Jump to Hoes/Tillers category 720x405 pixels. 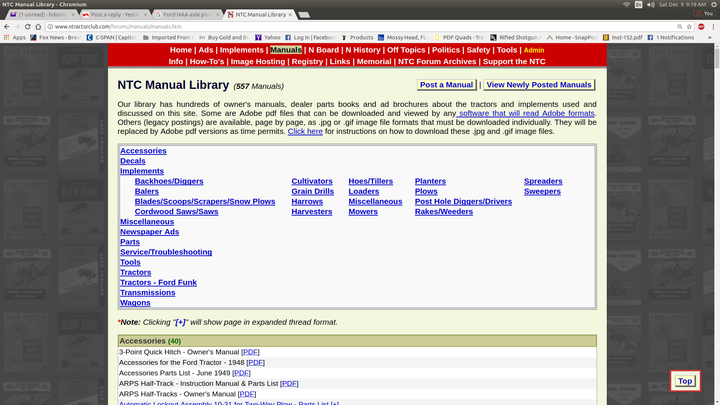(370, 181)
